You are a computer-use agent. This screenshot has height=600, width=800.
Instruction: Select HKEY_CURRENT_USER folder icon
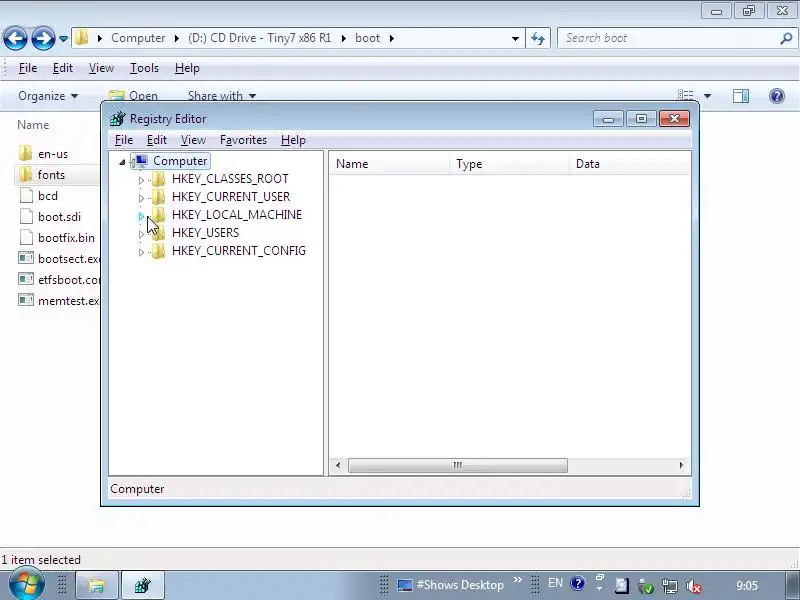pyautogui.click(x=159, y=197)
